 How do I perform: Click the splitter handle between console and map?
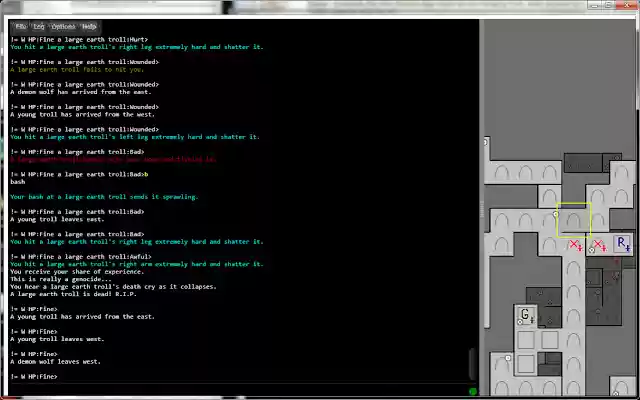click(x=482, y=209)
